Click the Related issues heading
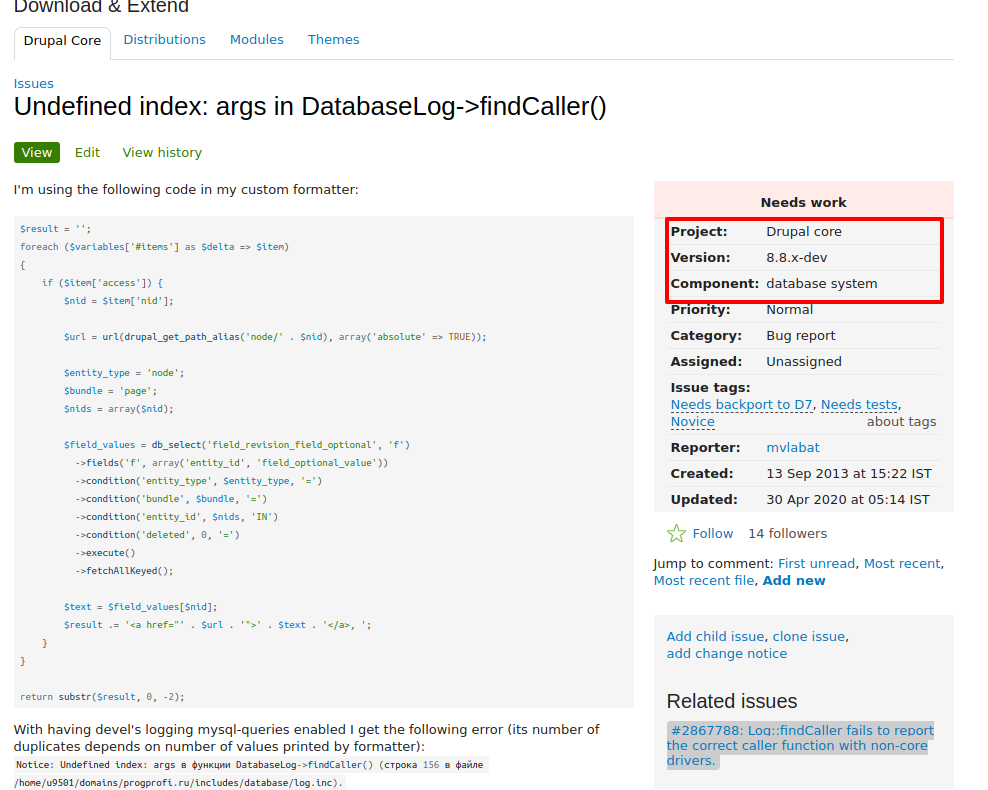The width and height of the screenshot is (988, 790). 732,701
